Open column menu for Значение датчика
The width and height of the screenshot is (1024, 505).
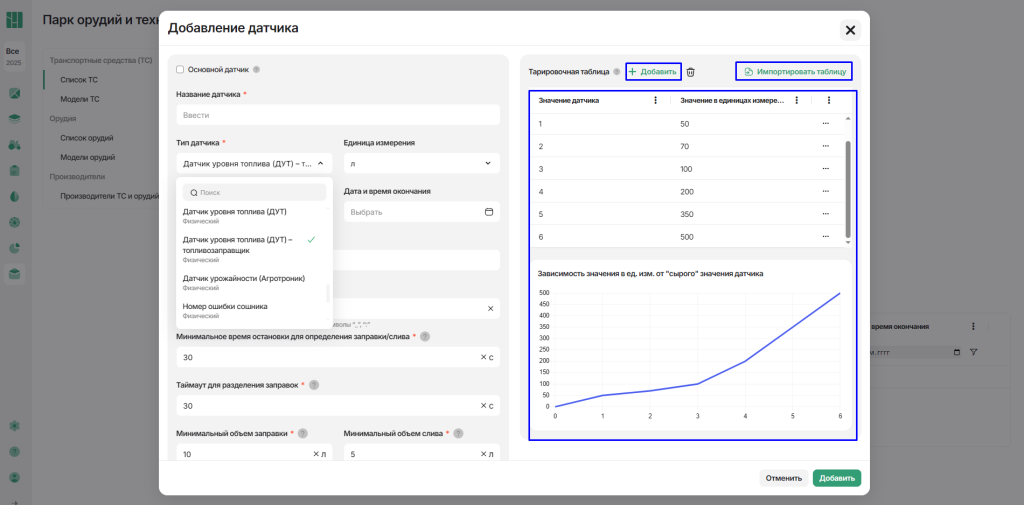[655, 100]
